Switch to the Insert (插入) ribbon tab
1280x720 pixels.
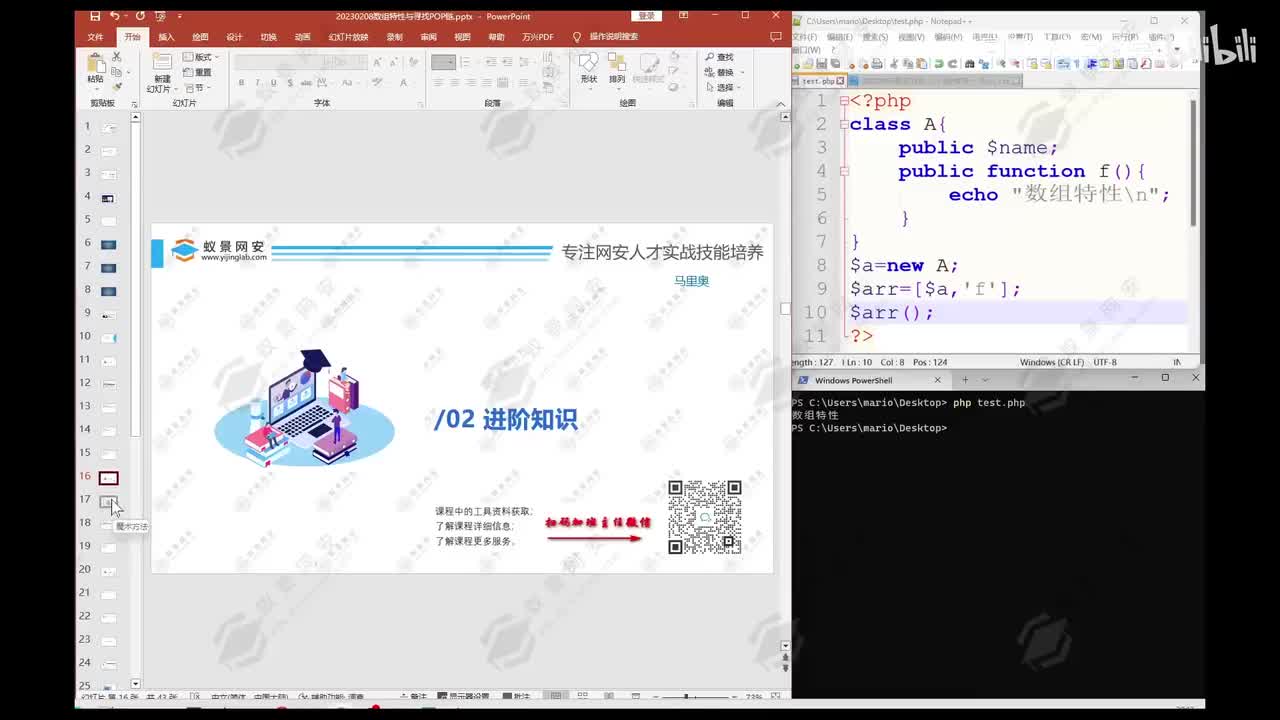pos(166,37)
